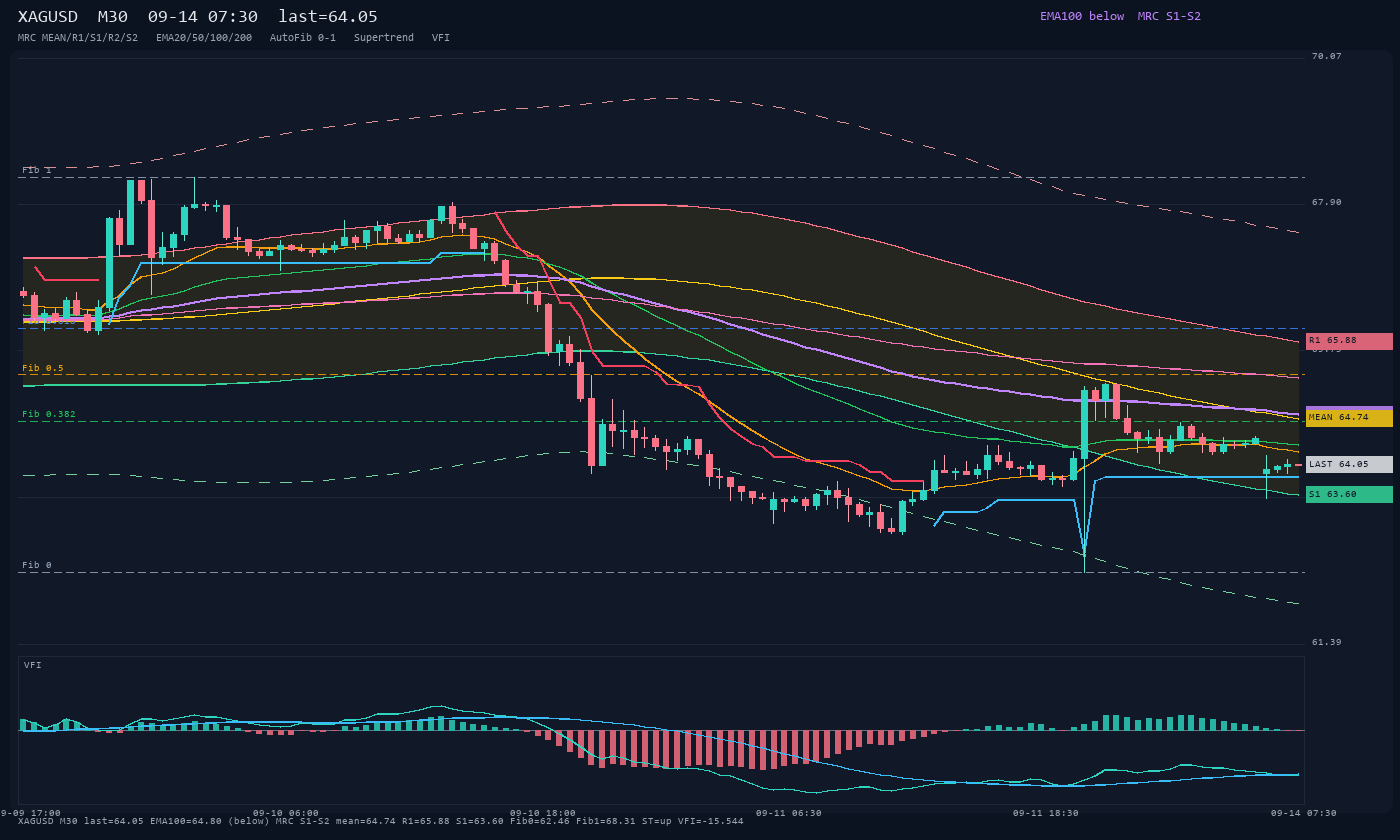Select the MEAN 64.74 price tag
1400x840 pixels.
[x=1349, y=418]
